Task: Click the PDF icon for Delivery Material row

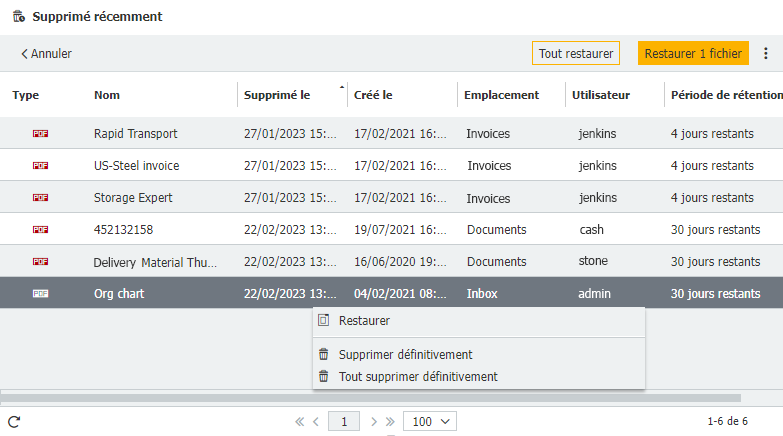Action: tap(40, 261)
